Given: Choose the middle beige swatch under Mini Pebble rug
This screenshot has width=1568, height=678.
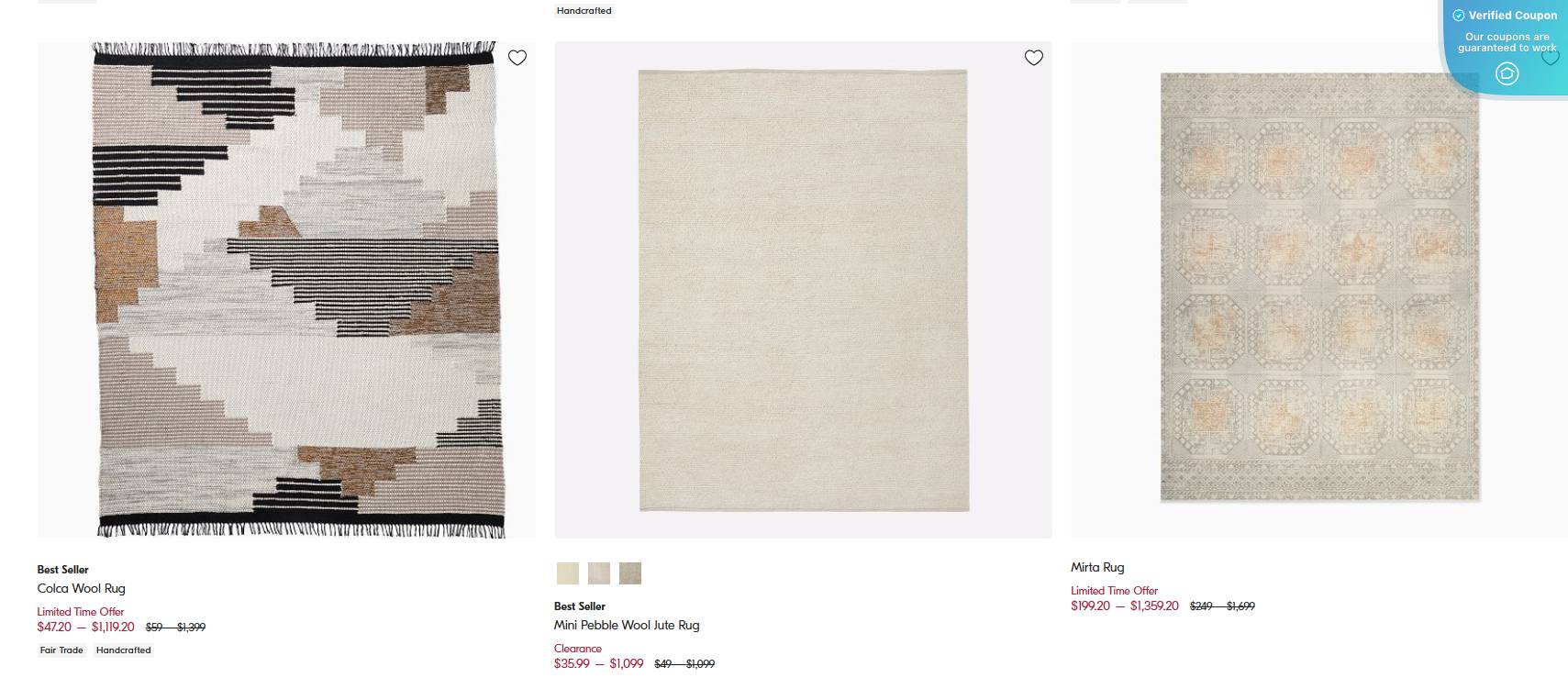Looking at the screenshot, I should tap(598, 572).
